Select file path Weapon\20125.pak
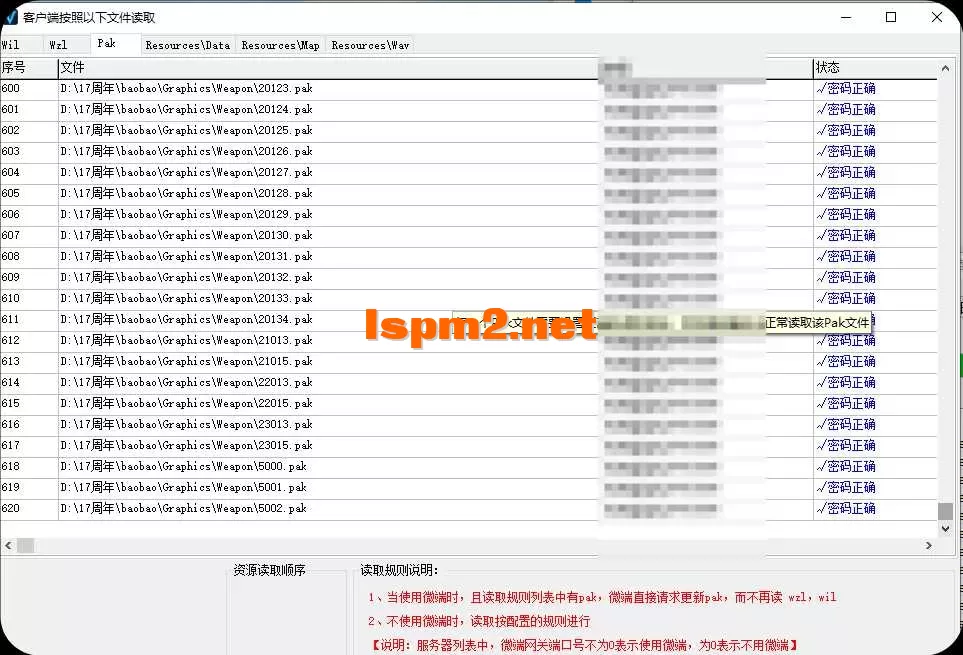The image size is (963, 655). [187, 130]
